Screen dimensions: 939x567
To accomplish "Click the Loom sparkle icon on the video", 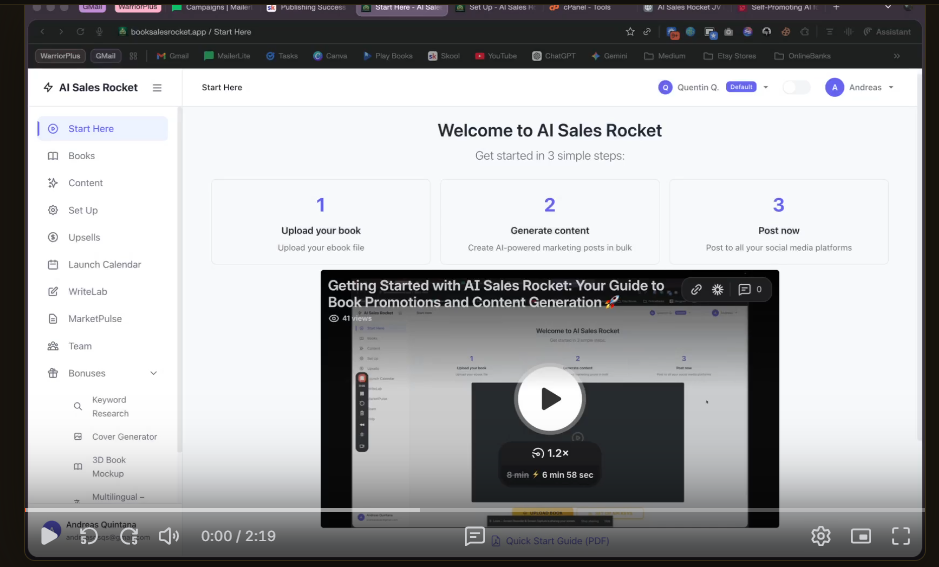I will pos(717,289).
